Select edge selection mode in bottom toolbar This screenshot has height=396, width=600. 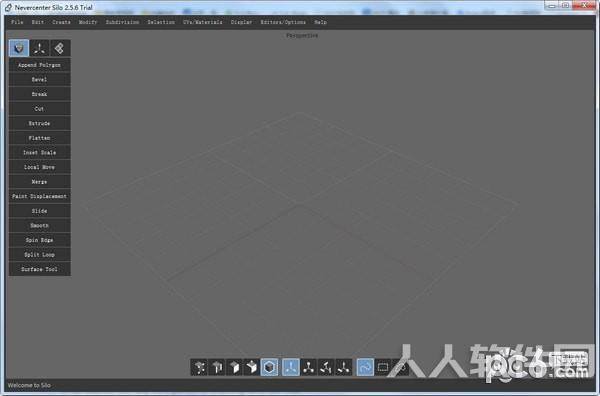[217, 367]
